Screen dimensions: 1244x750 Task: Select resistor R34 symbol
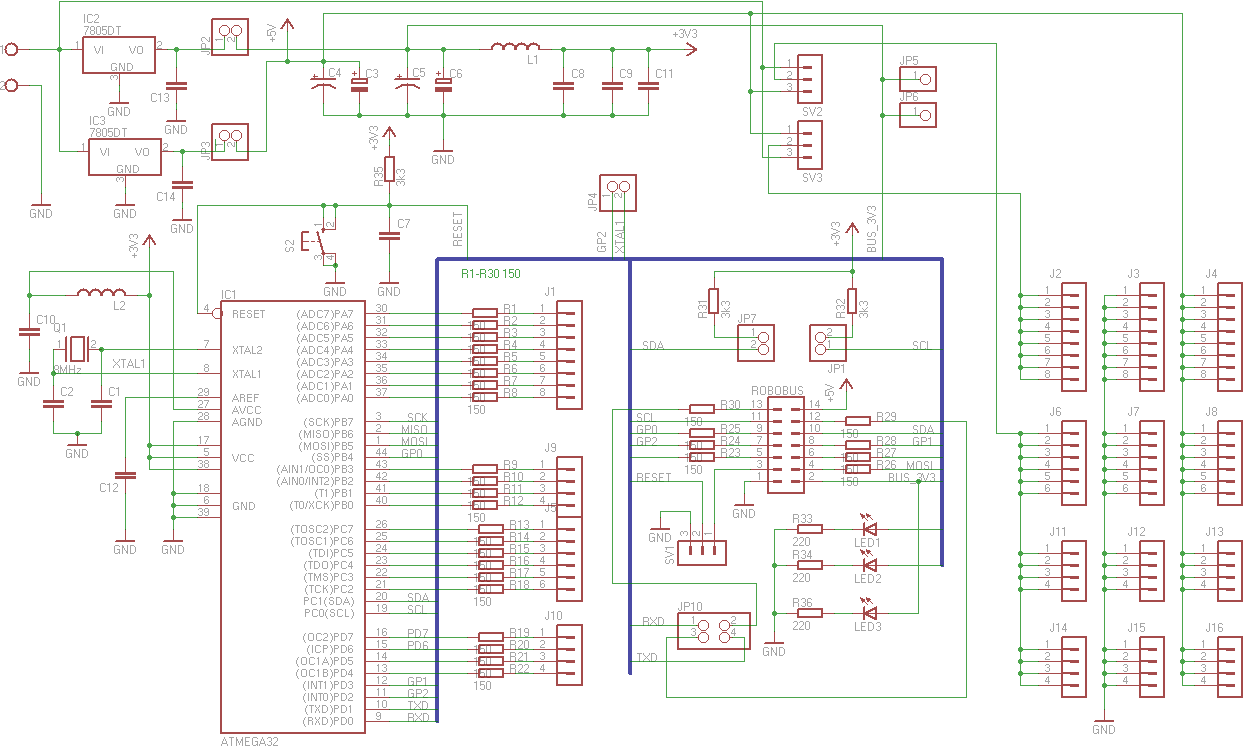pyautogui.click(x=808, y=565)
